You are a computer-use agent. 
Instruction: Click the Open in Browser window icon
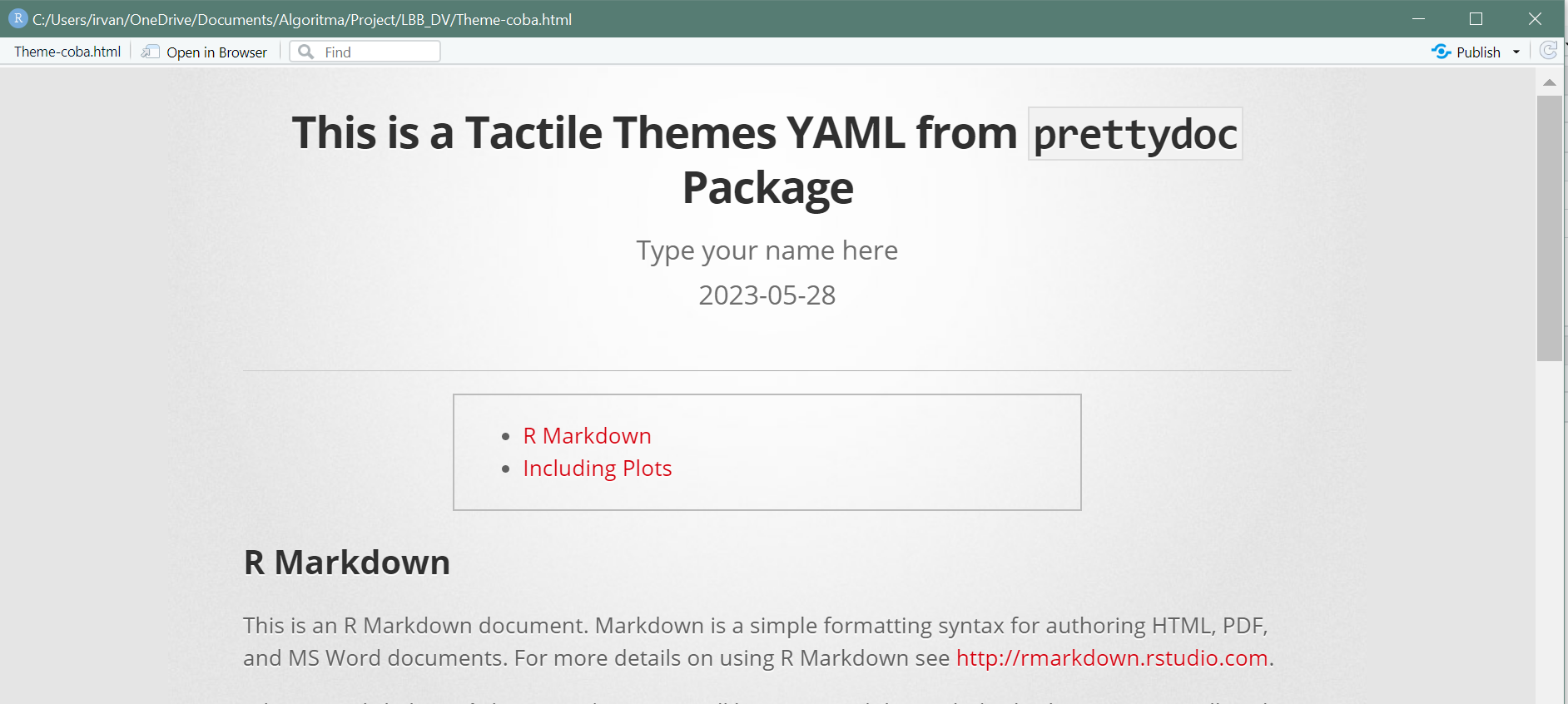coord(150,52)
